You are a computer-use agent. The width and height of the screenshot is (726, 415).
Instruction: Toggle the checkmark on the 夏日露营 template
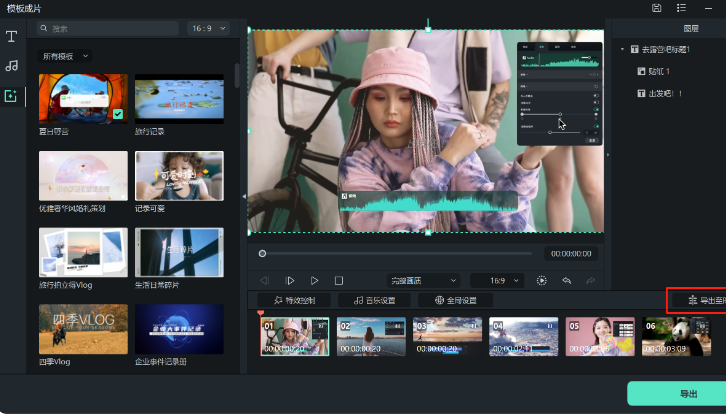pyautogui.click(x=118, y=115)
